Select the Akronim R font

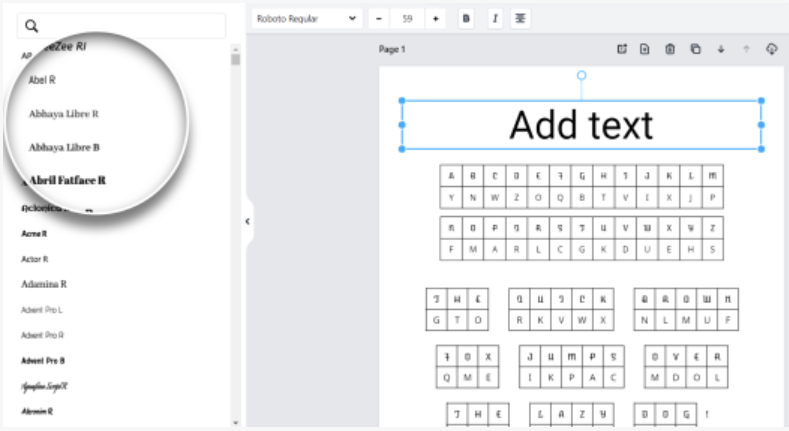[x=37, y=411]
